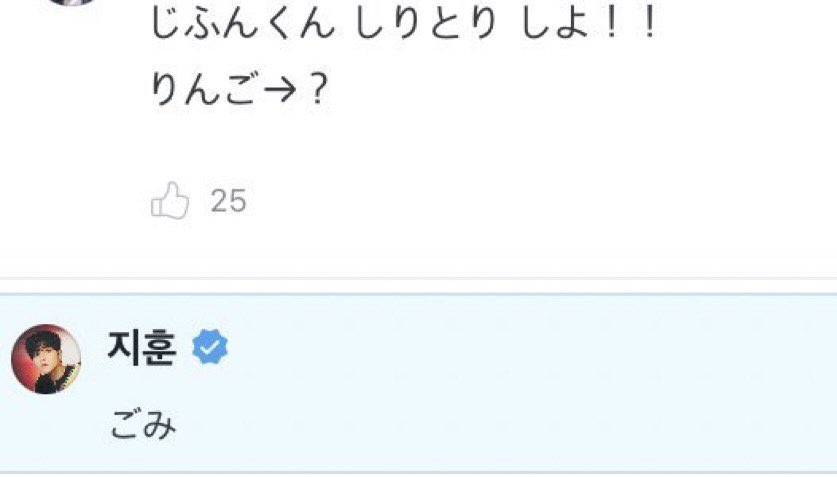837x477 pixels.
Task: Click the divider line above 지훈's reply
Action: (418, 293)
